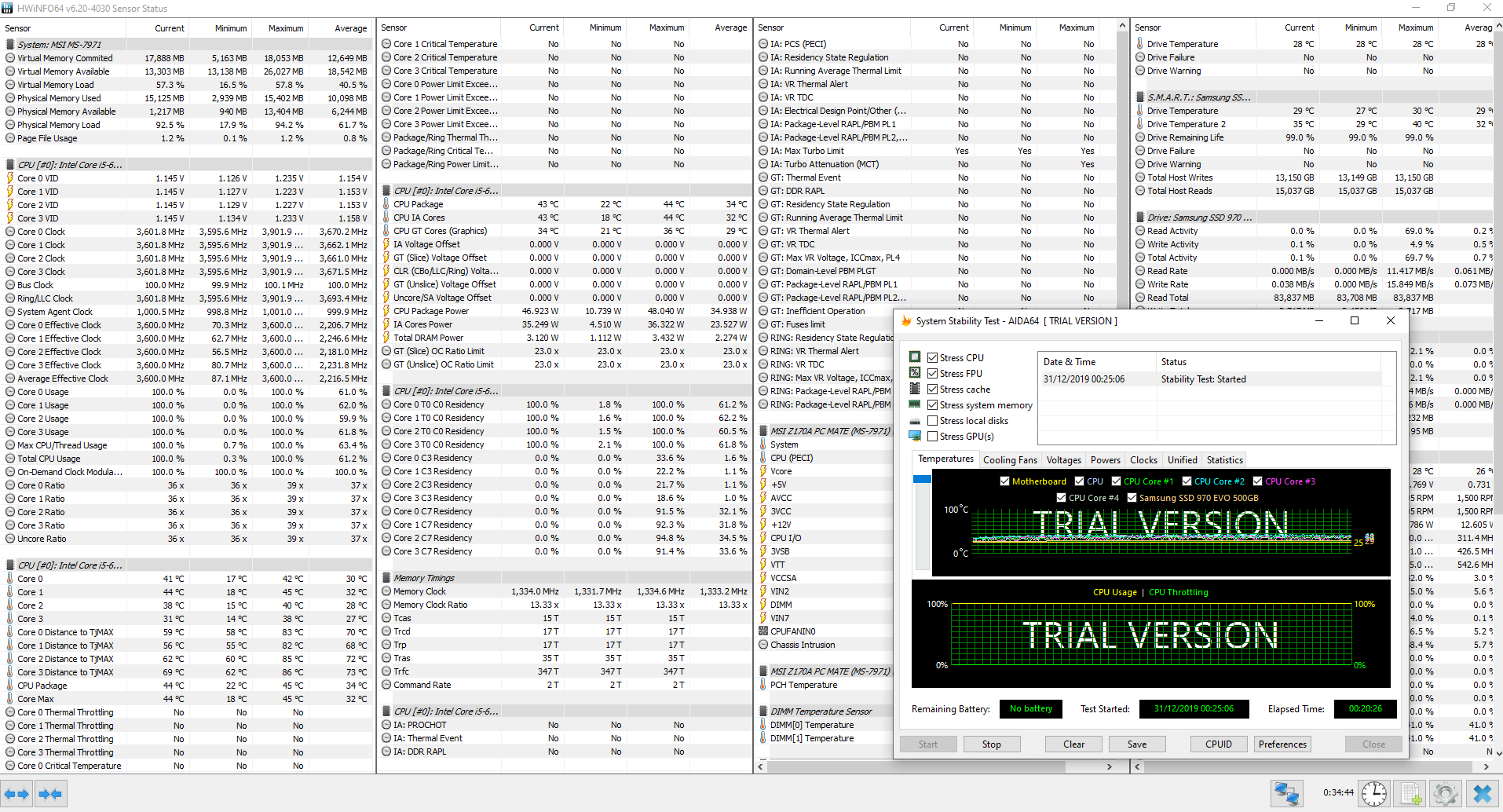Click the AIDA64 flame icon in title bar
The width and height of the screenshot is (1503, 812).
906,321
